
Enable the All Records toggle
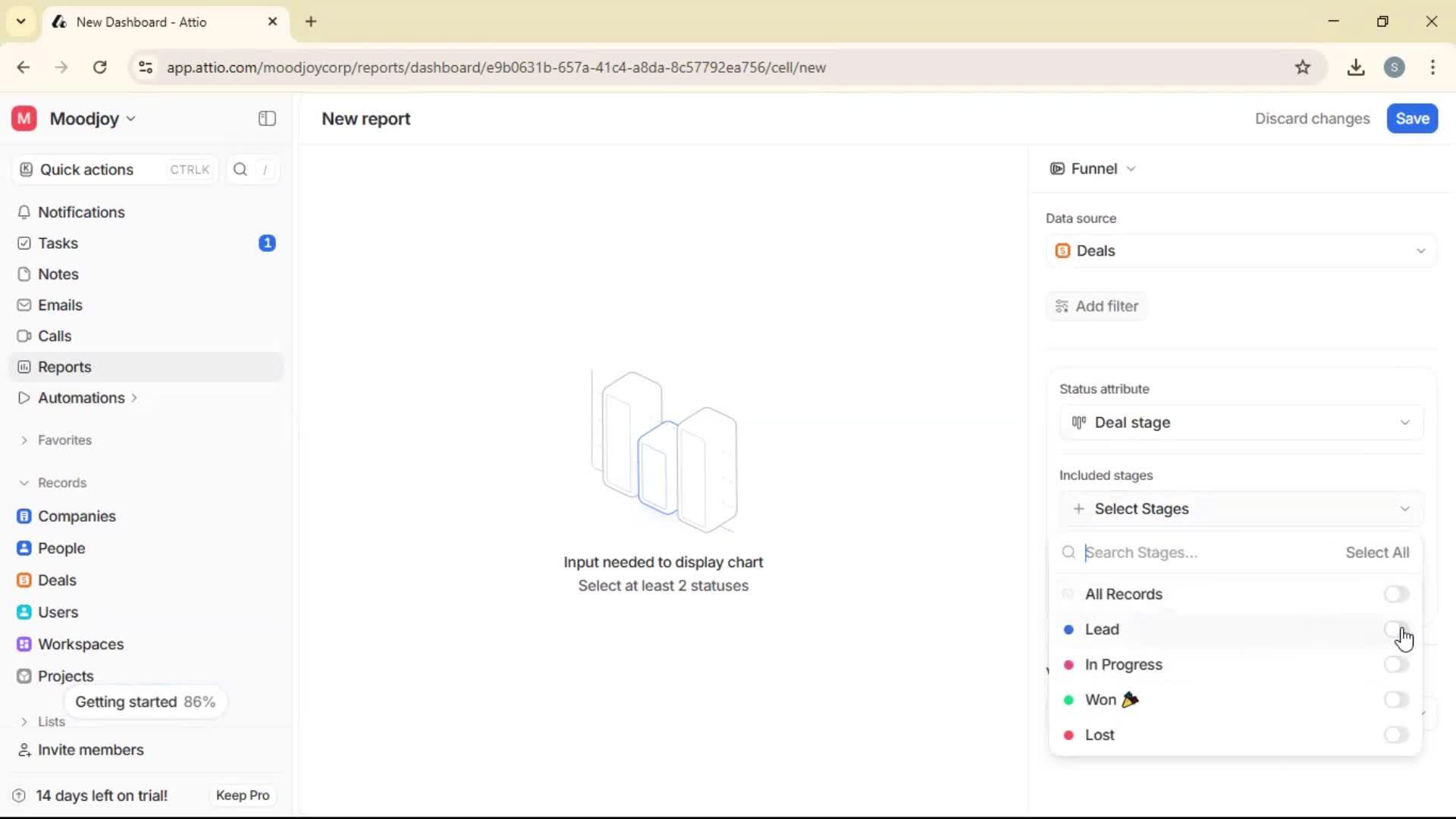pyautogui.click(x=1395, y=594)
